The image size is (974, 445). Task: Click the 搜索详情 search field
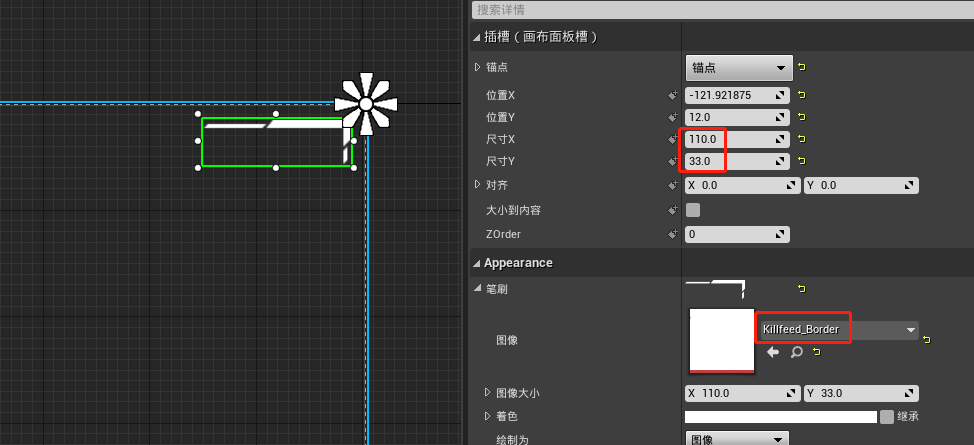[x=723, y=9]
